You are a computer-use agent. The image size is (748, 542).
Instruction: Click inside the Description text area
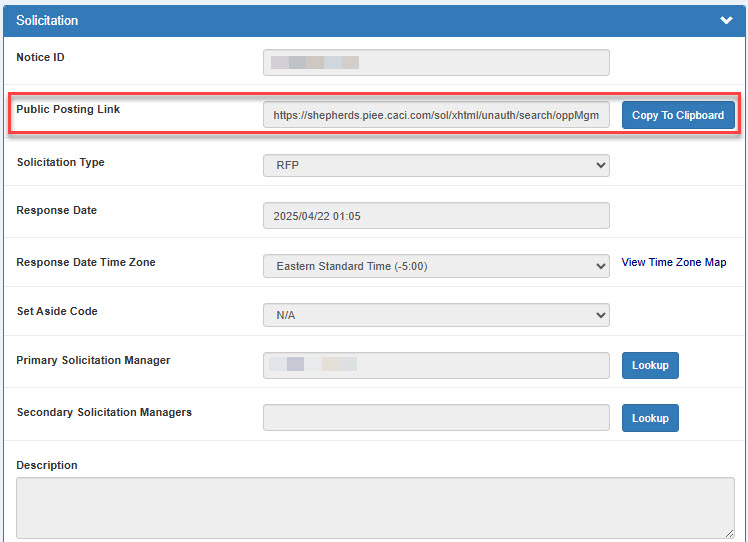click(375, 507)
